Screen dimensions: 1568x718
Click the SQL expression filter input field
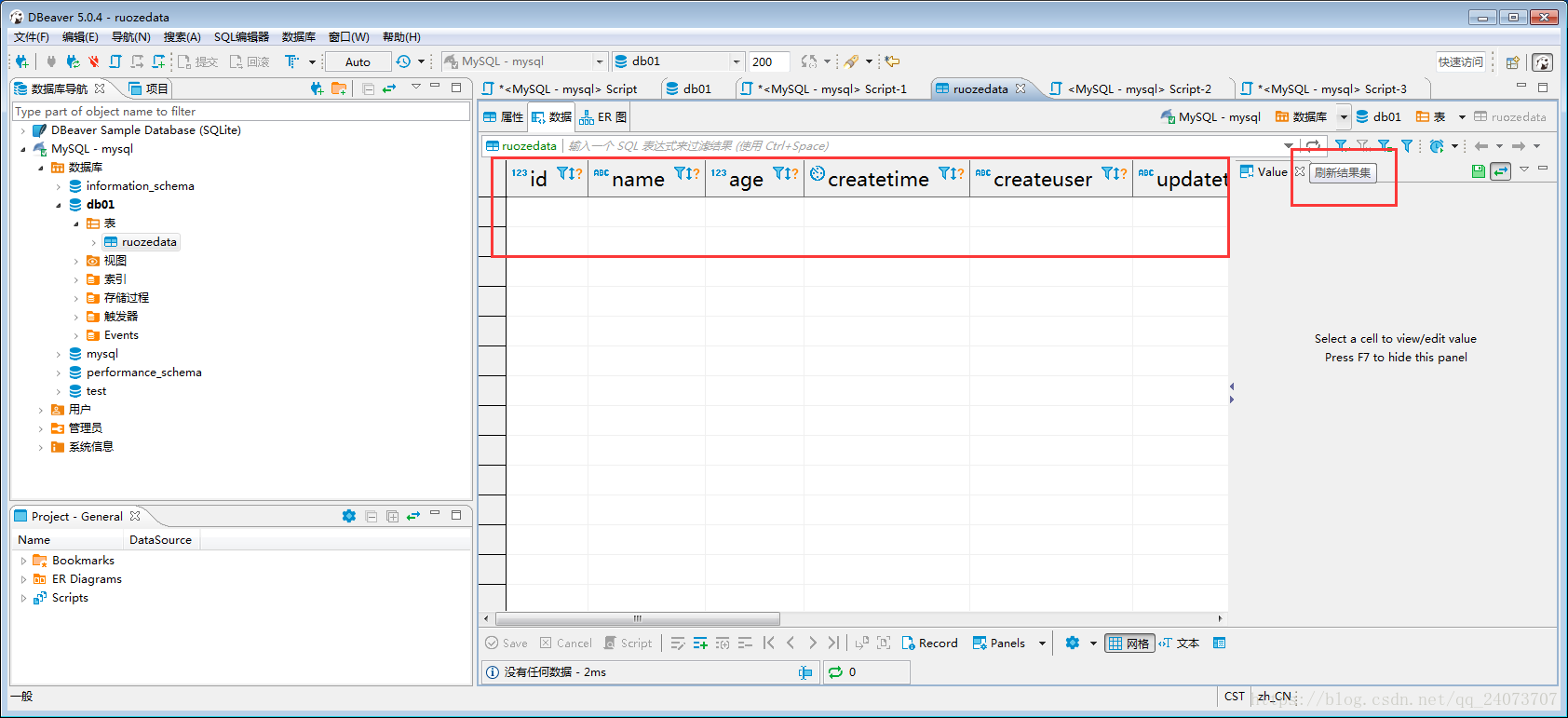(x=922, y=146)
